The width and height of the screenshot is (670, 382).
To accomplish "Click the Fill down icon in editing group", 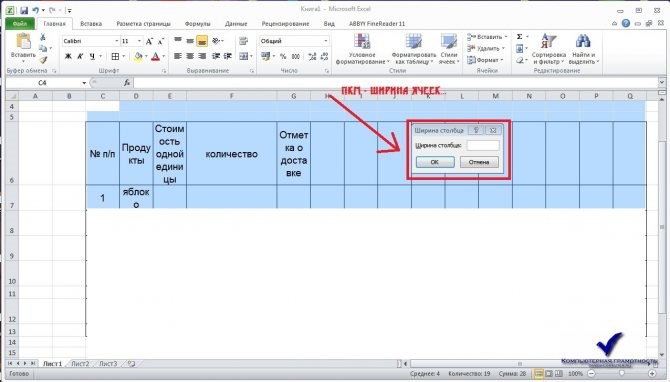I will (x=520, y=48).
